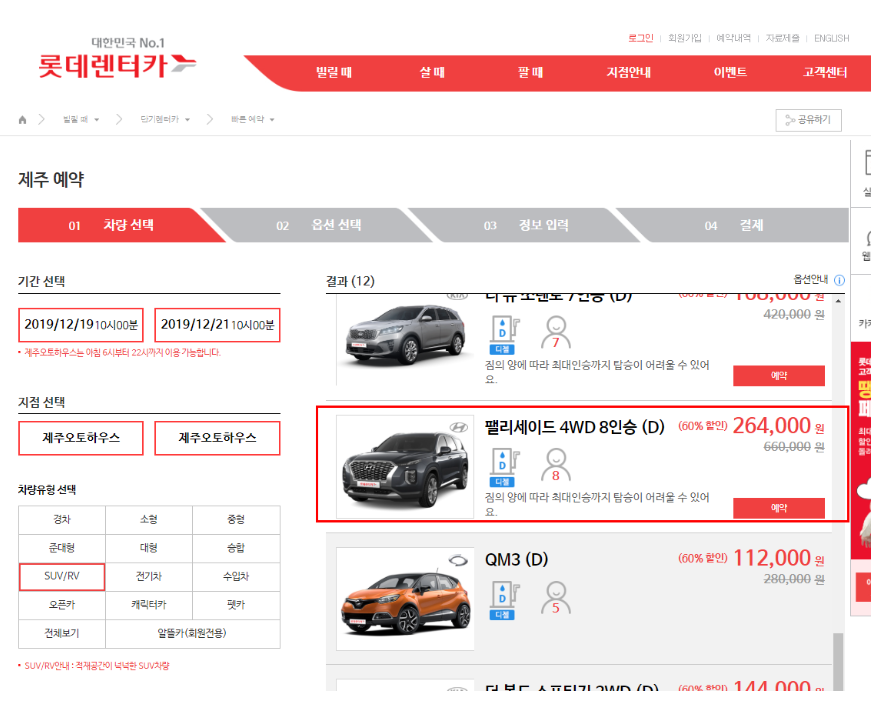Click the 264,000 원 price

pyautogui.click(x=779, y=426)
